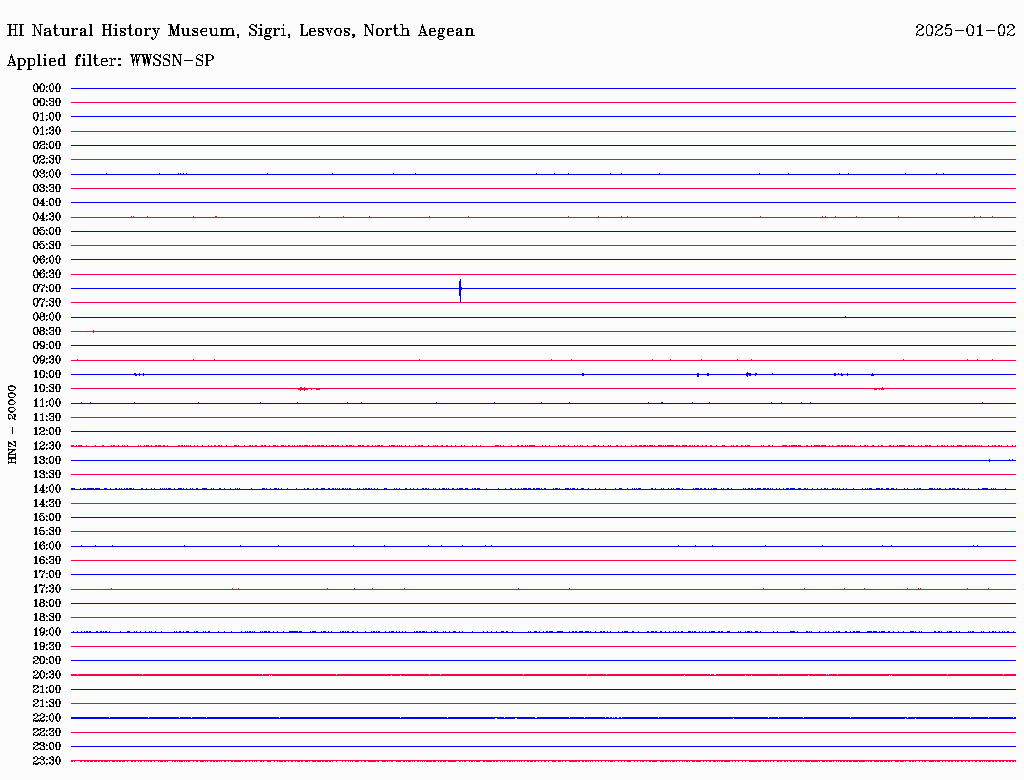Click the 18:00 time label
1024x780 pixels.
click(x=47, y=604)
